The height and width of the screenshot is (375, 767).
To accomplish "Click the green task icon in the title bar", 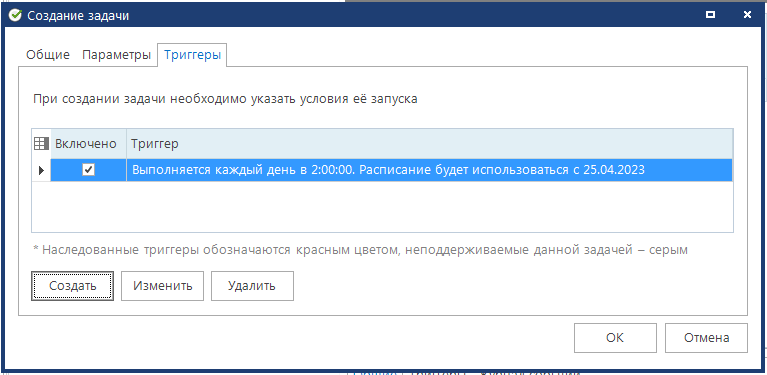I will (x=15, y=16).
